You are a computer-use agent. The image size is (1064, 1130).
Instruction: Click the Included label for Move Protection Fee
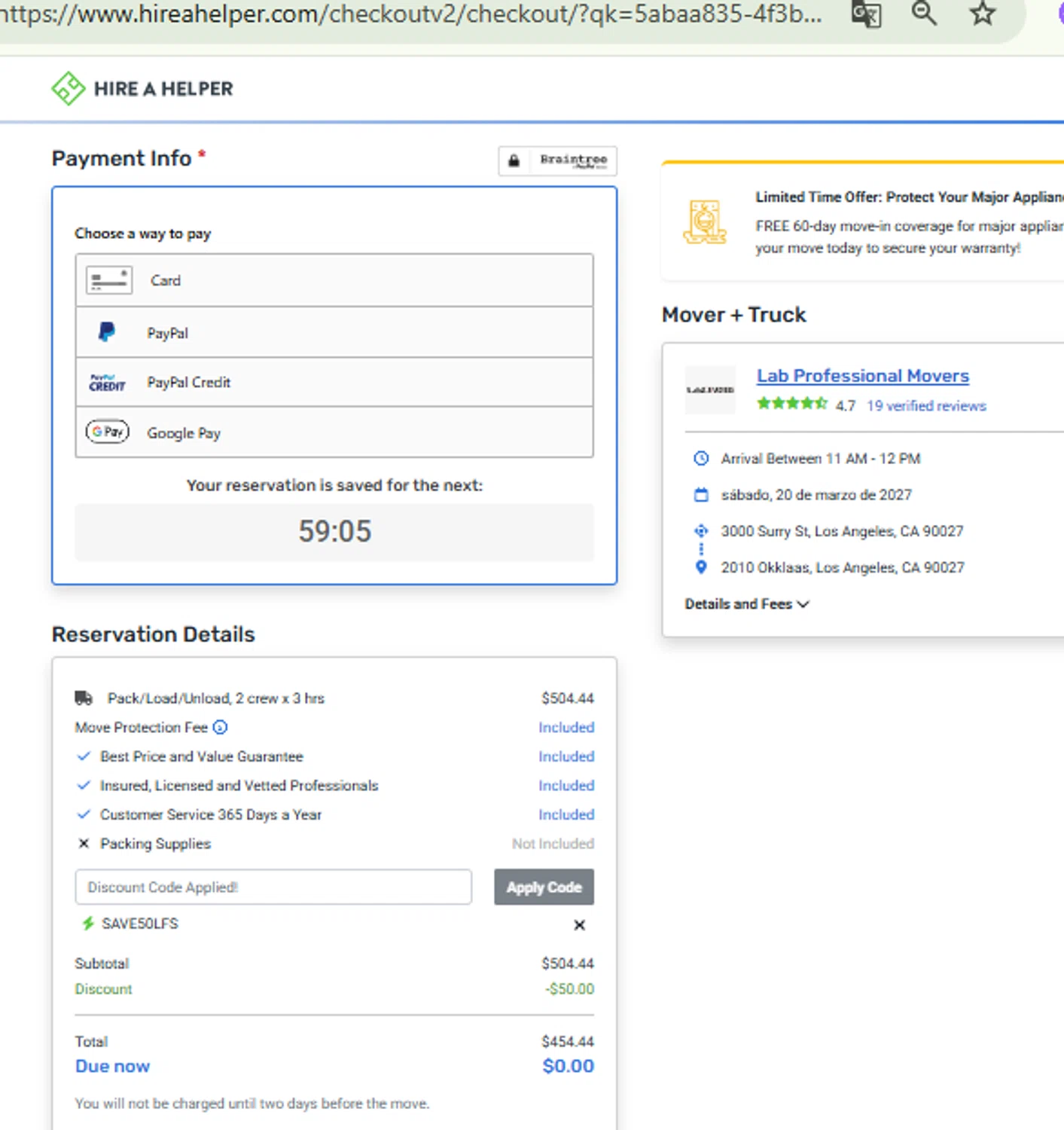(x=566, y=727)
